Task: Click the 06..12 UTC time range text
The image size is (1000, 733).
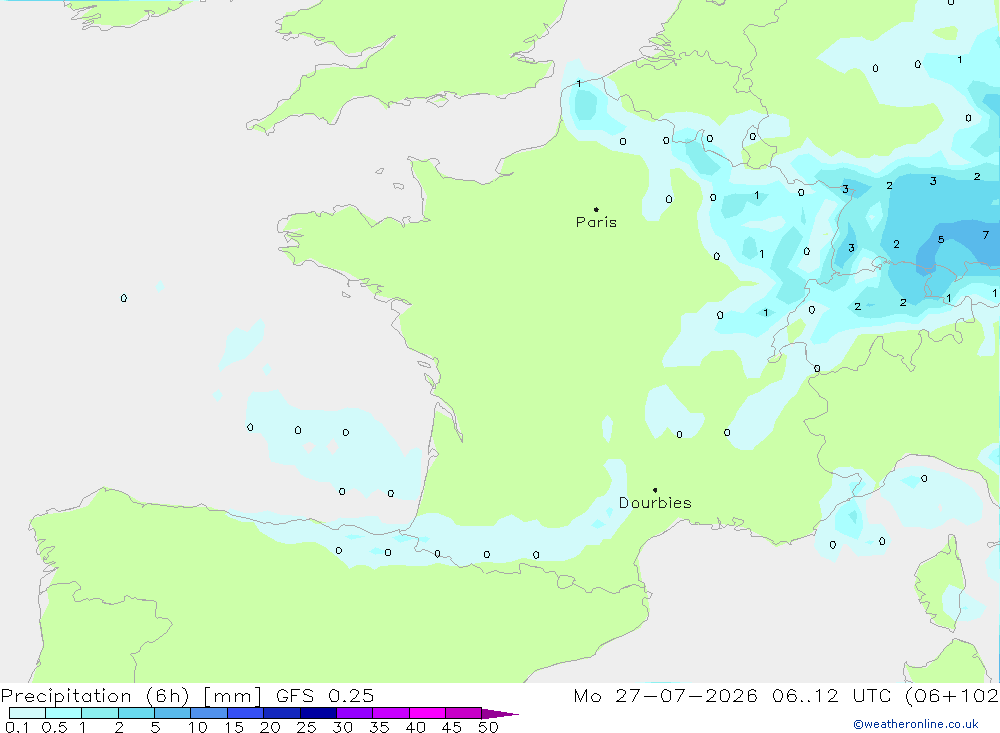Action: pyautogui.click(x=831, y=695)
